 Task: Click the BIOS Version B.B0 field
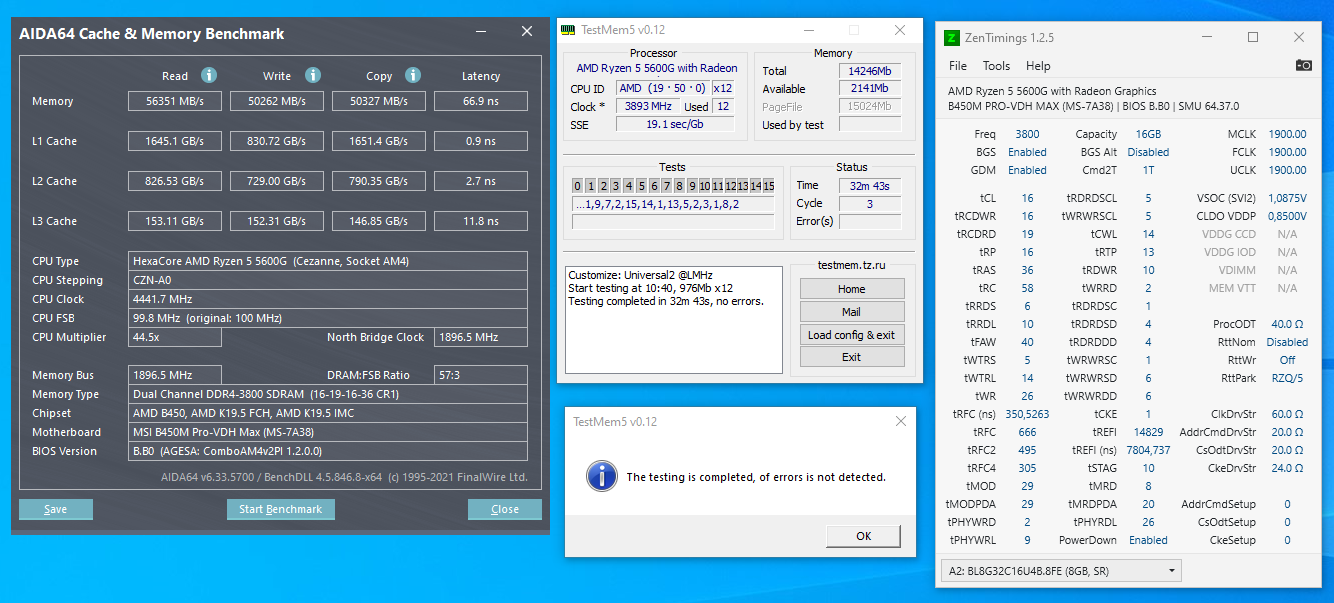(x=328, y=451)
